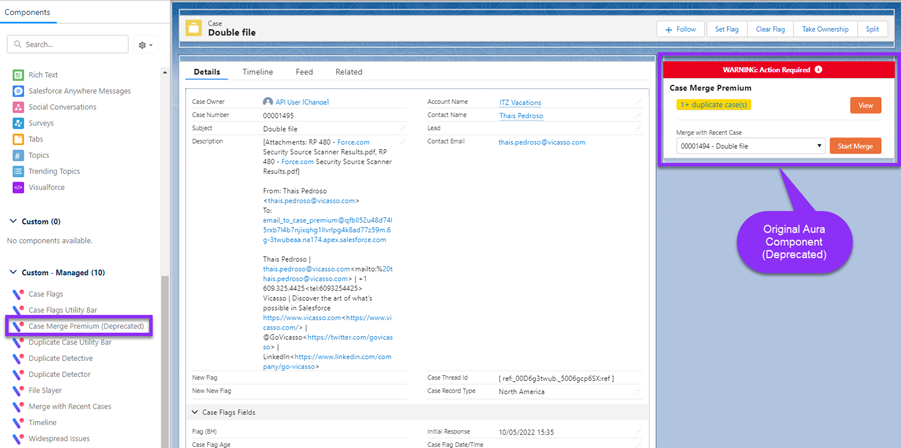Viewport: 901px width, 448px height.
Task: Edit the Account Name pencil icon
Action: tap(638, 102)
